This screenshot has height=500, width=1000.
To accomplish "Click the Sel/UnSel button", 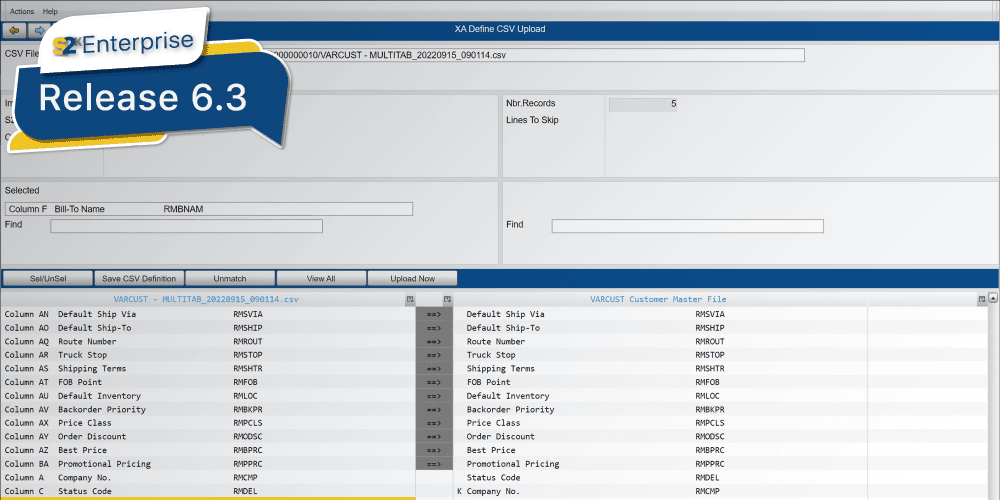I will [x=48, y=279].
